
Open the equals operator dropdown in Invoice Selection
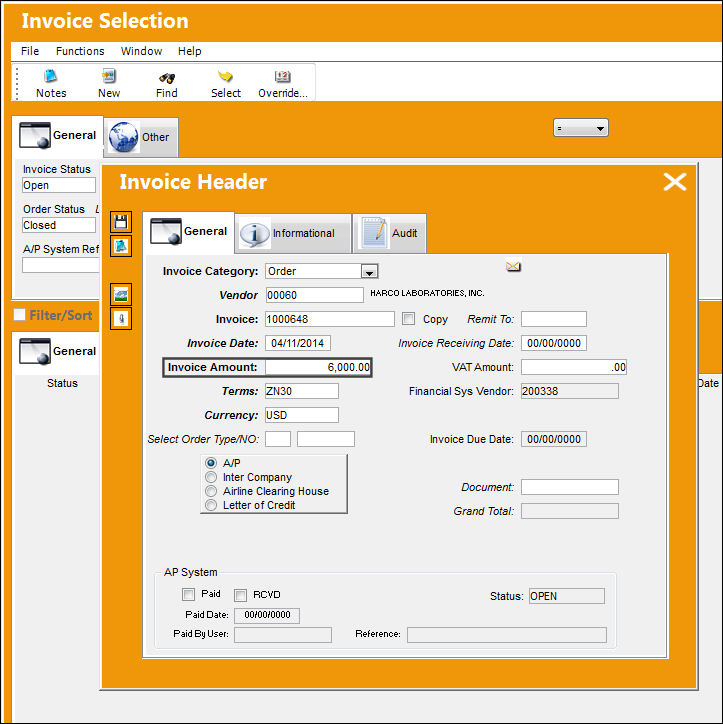[x=581, y=128]
